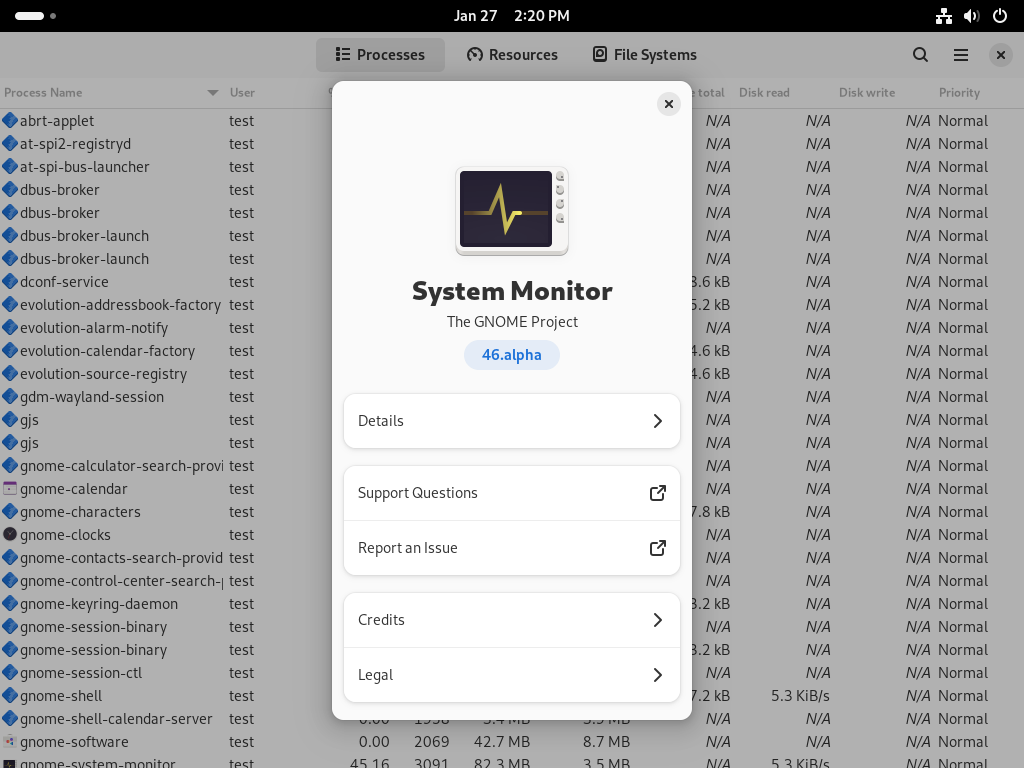The image size is (1024, 768).
Task: Select the gnome-shell process name
Action: (61, 696)
